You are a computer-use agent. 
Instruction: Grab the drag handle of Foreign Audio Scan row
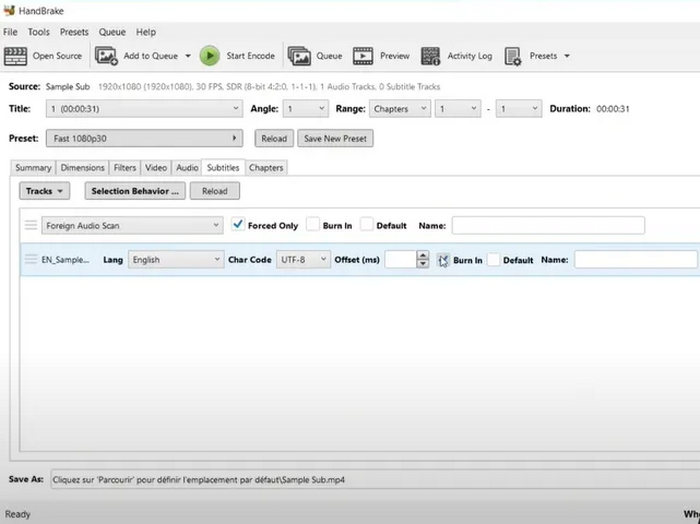point(31,225)
